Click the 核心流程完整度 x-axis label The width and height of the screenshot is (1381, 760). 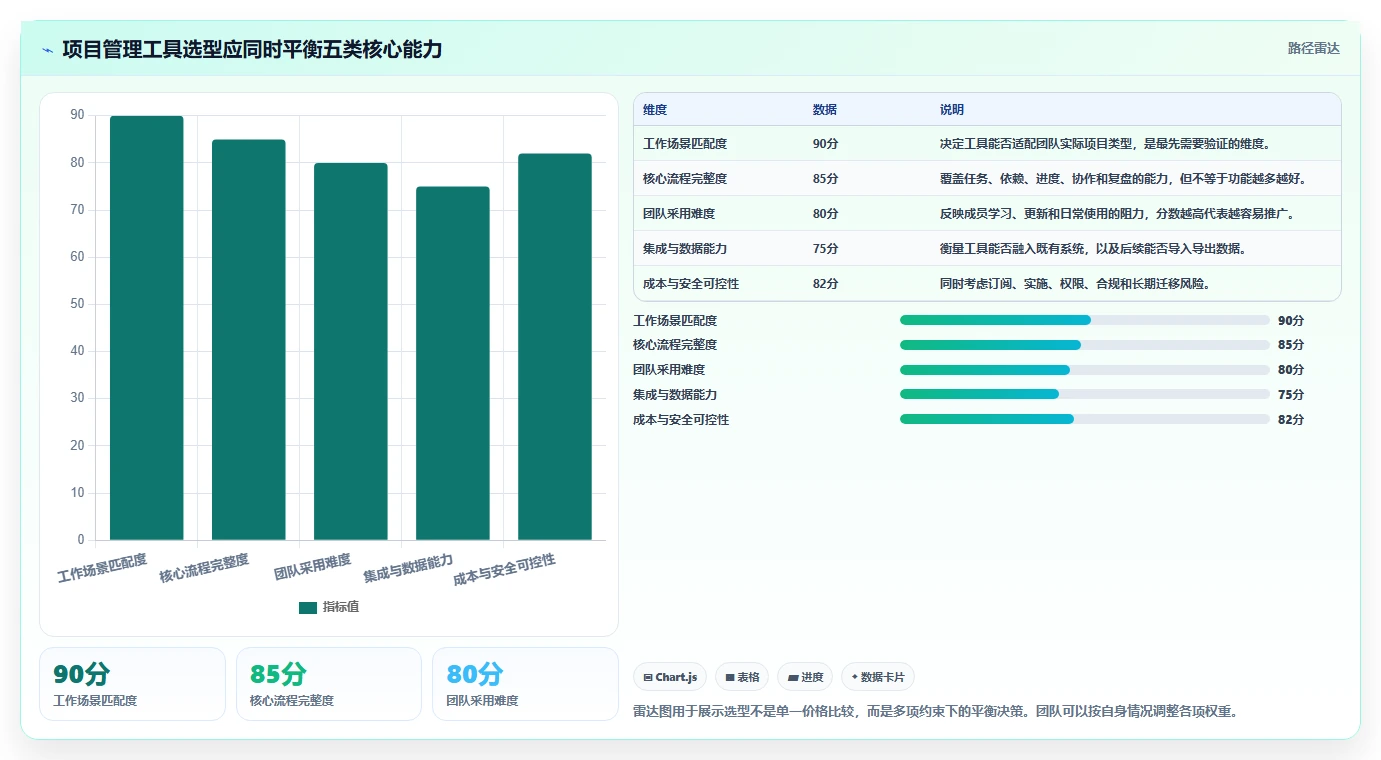coord(204,567)
